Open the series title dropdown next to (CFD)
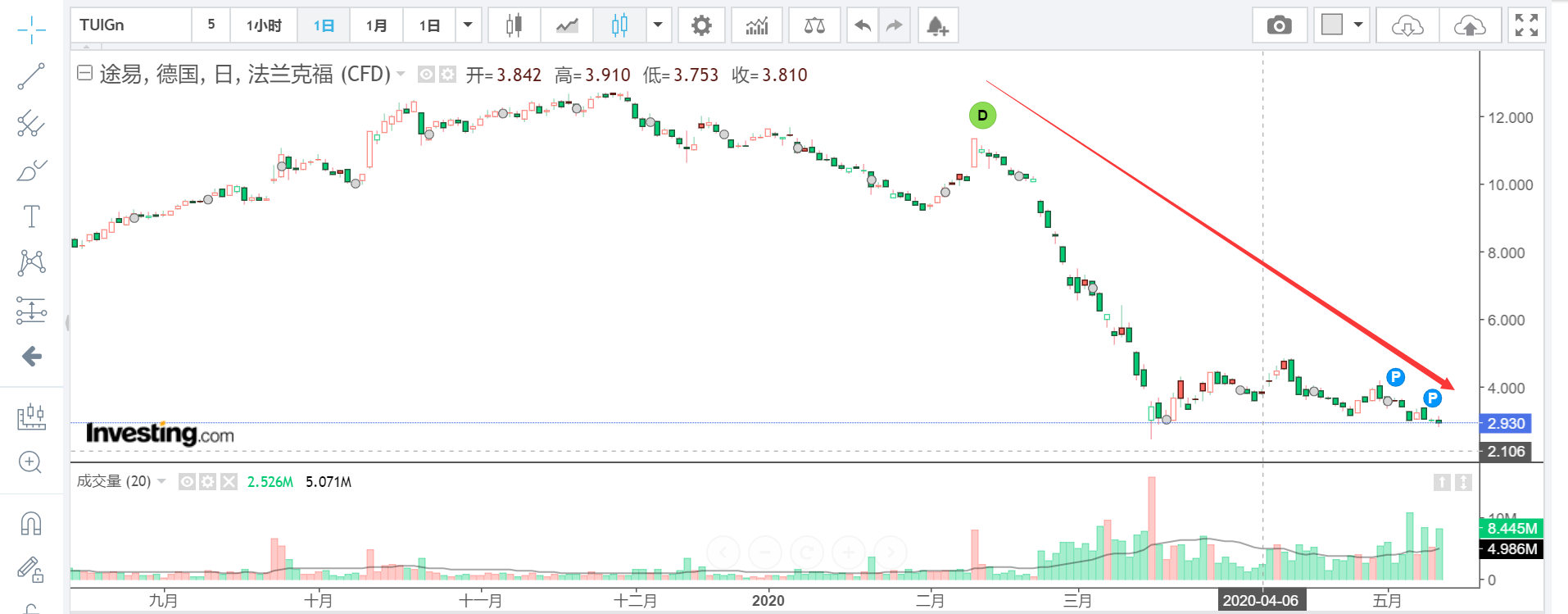Viewport: 1568px width, 614px height. click(401, 75)
